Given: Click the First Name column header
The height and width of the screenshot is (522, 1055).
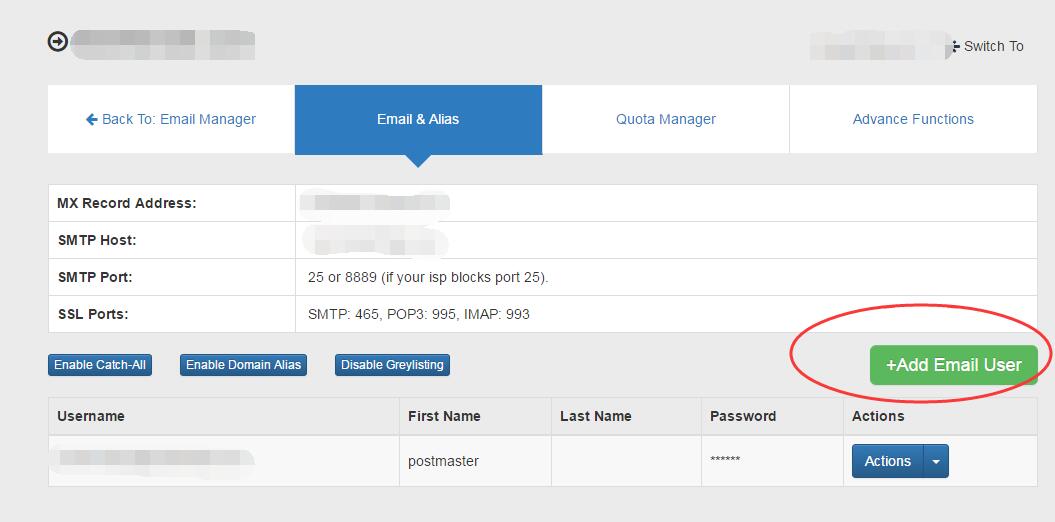Looking at the screenshot, I should click(x=444, y=416).
